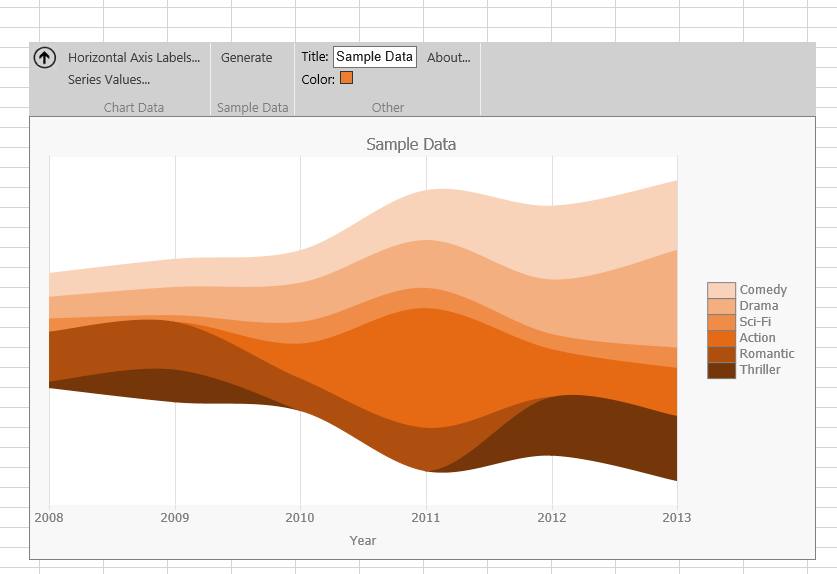Click the circled up-arrow collapse icon
This screenshot has width=837, height=574.
tap(44, 58)
